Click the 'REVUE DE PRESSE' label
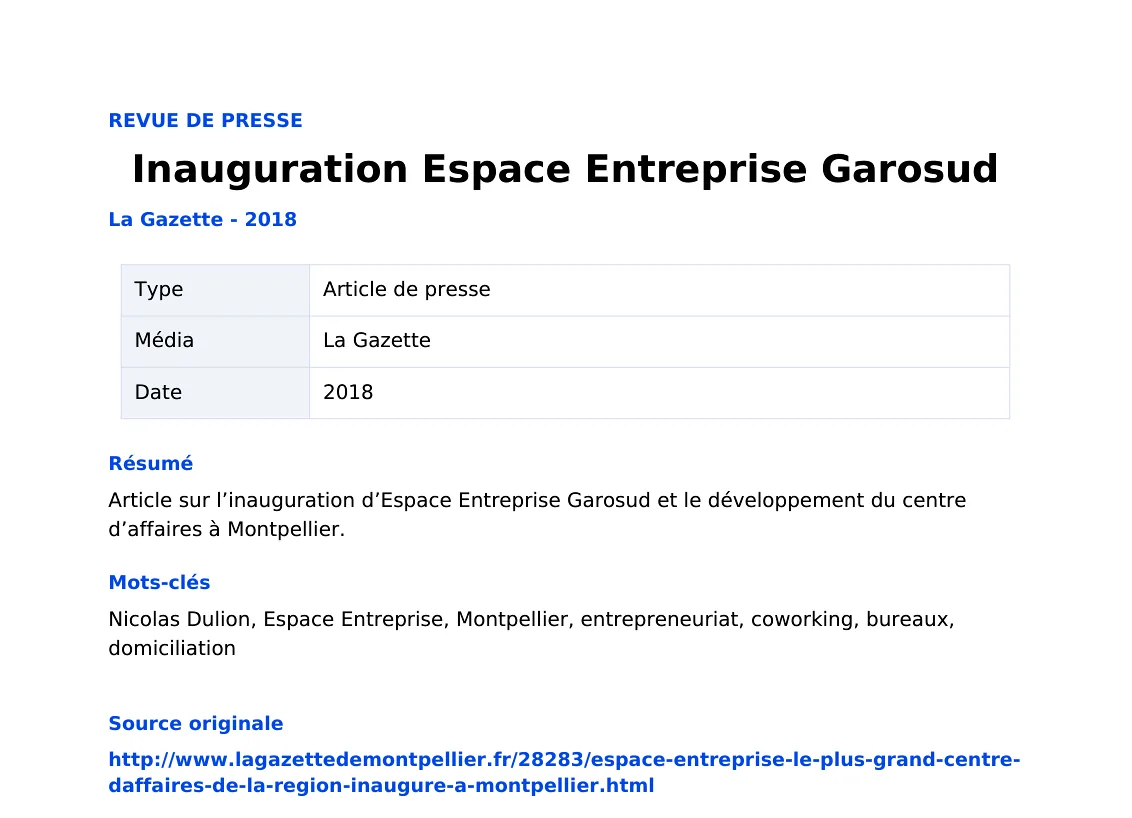 point(206,121)
